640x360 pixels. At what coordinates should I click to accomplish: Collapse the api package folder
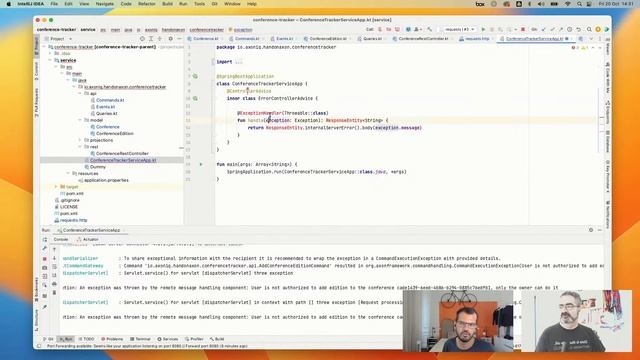(80, 93)
